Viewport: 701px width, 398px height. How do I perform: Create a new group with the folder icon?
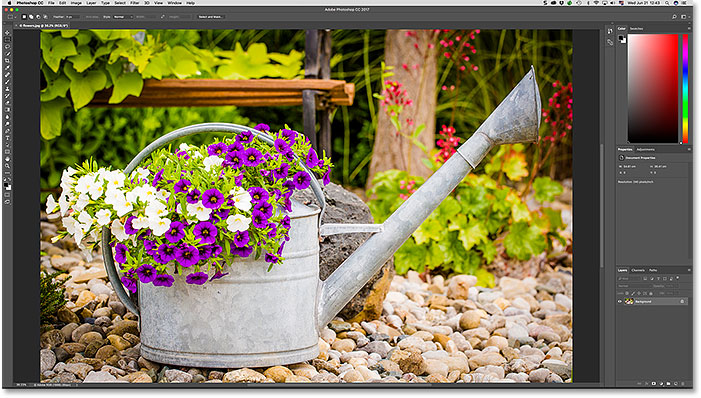(x=668, y=383)
